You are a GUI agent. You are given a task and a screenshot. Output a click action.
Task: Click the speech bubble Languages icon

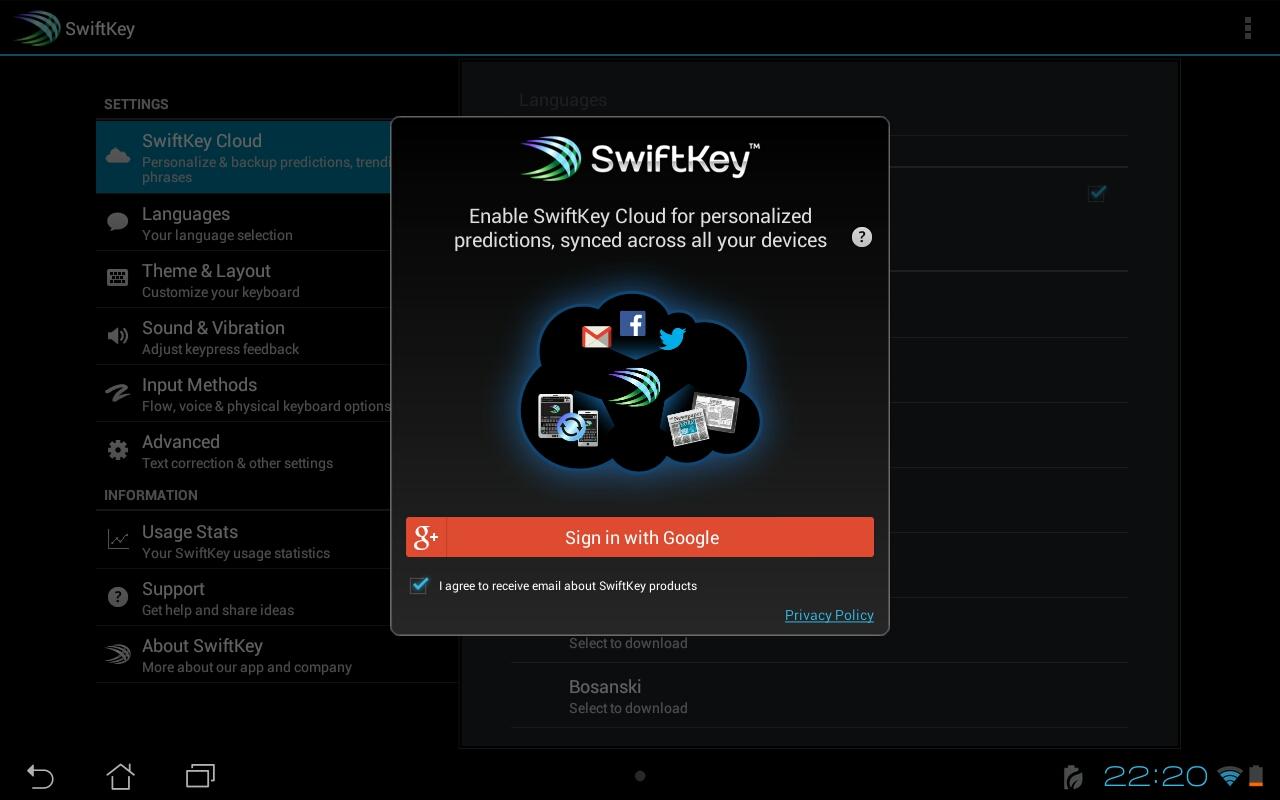[x=118, y=222]
